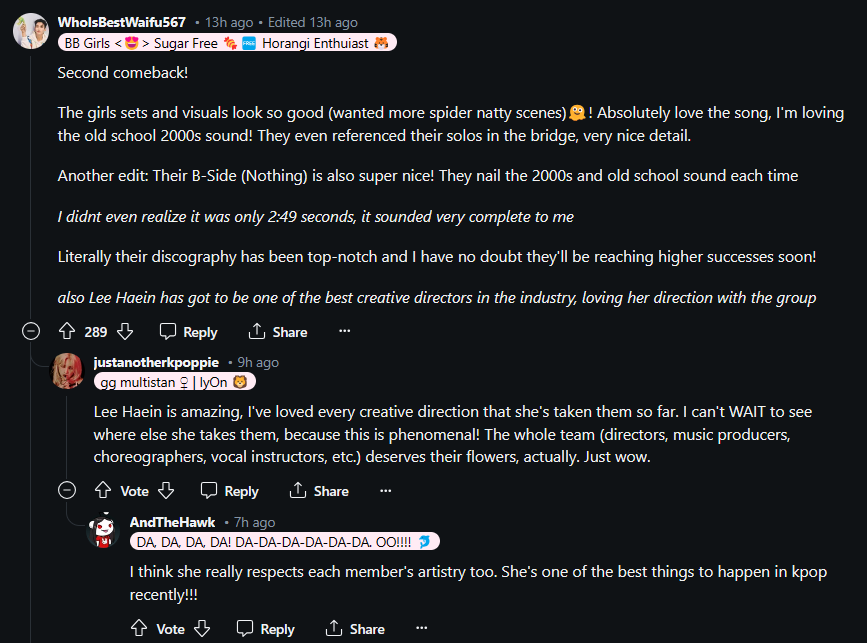The height and width of the screenshot is (643, 867).
Task: Collapse justanotherkpoppie's reply thread
Action: click(67, 490)
